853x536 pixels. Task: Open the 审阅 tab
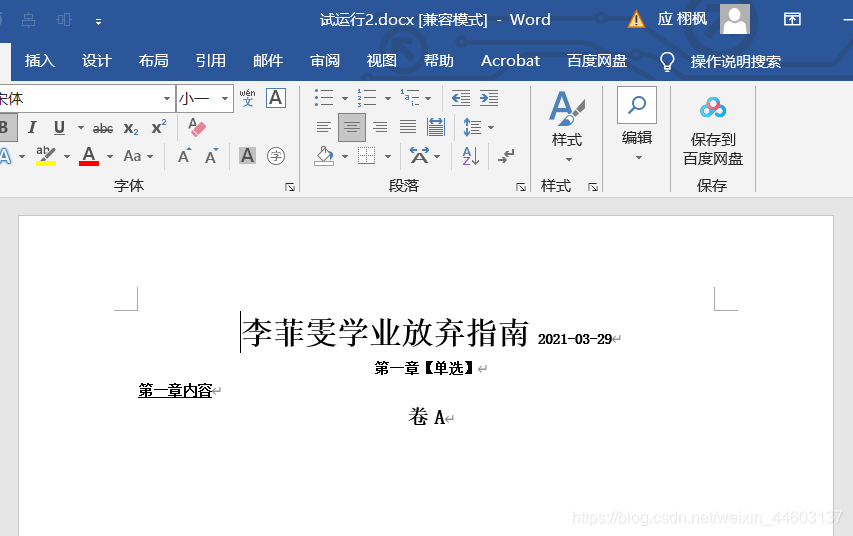(325, 61)
